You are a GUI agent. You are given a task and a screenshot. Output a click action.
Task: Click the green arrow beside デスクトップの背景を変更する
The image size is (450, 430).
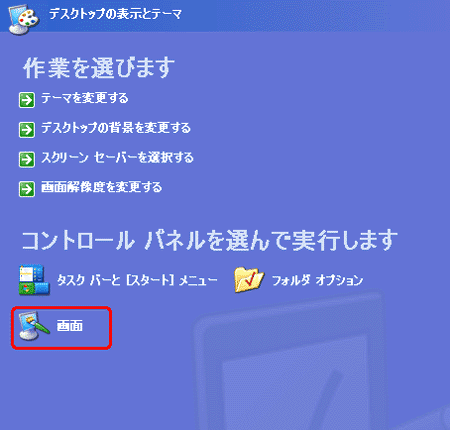[27, 130]
